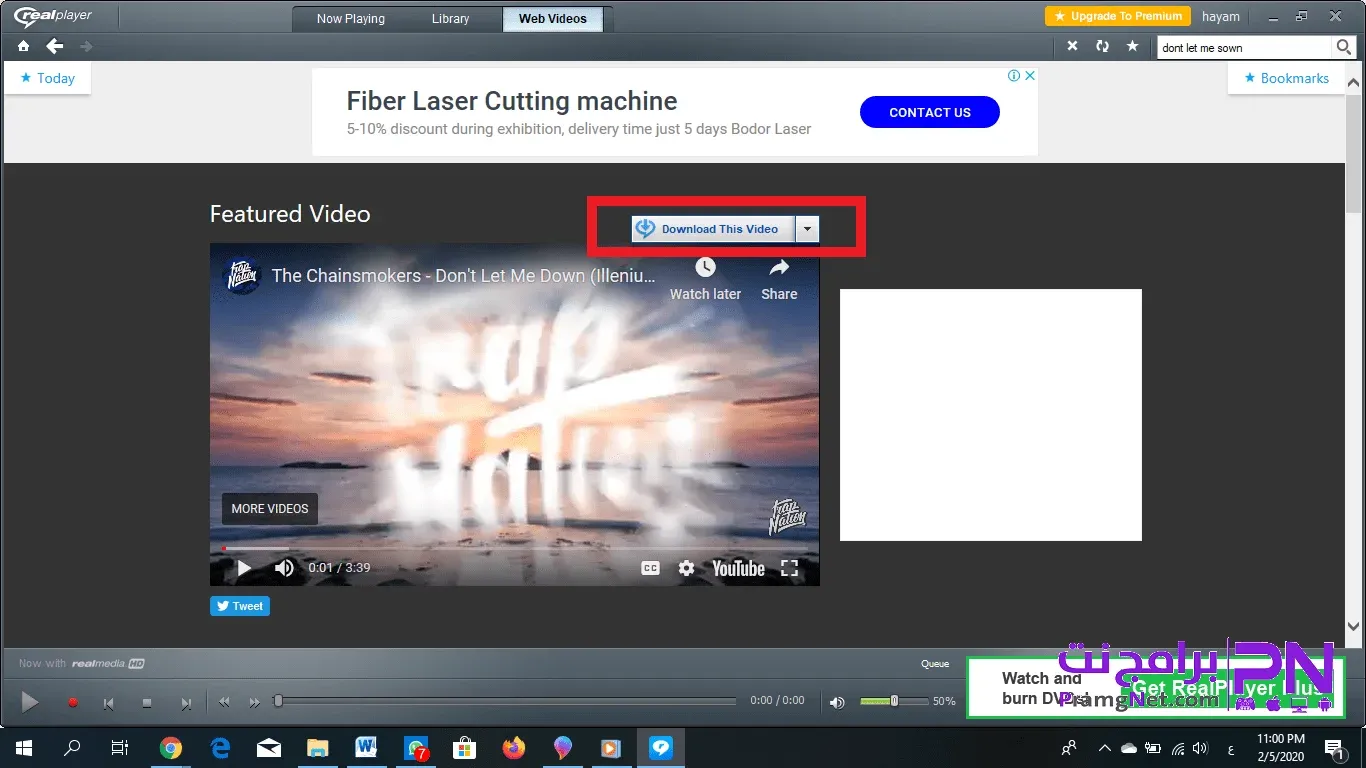Screen dimensions: 1366x768
Task: Skip to the next track
Action: click(185, 703)
